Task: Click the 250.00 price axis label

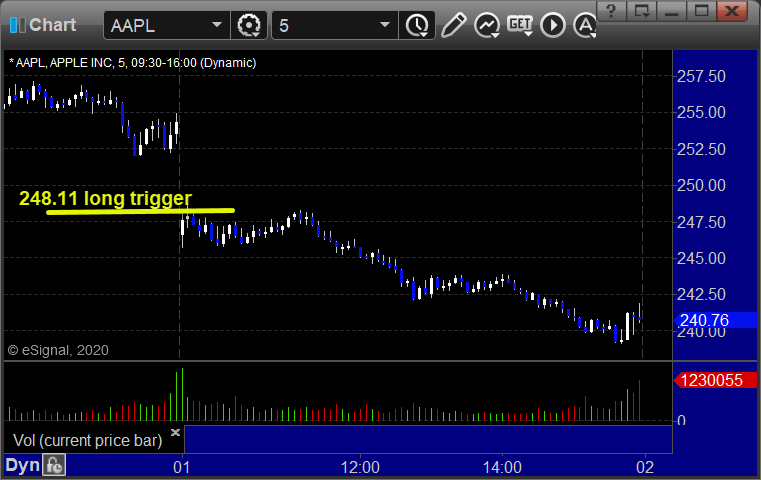Action: coord(701,185)
